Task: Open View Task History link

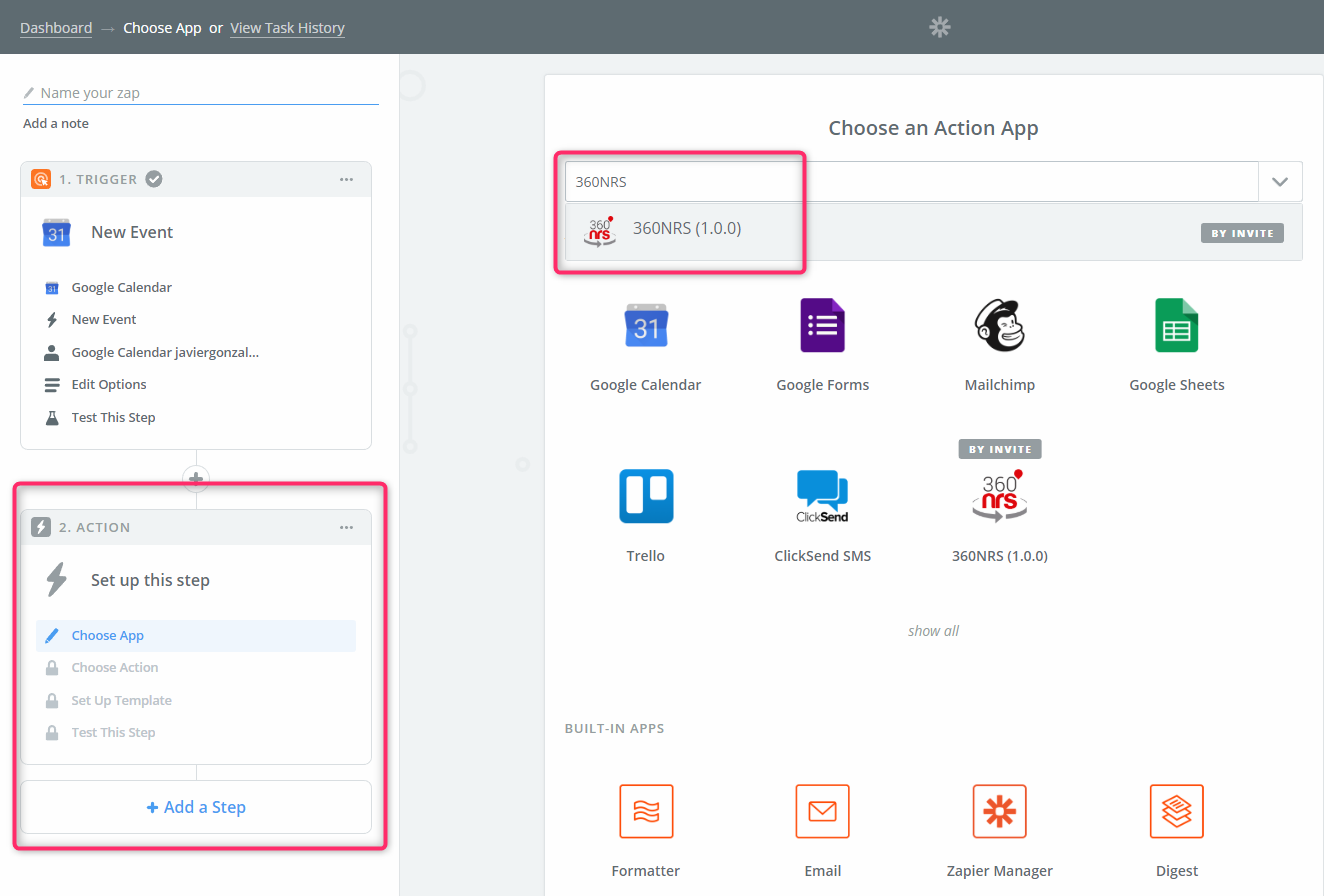Action: (287, 28)
